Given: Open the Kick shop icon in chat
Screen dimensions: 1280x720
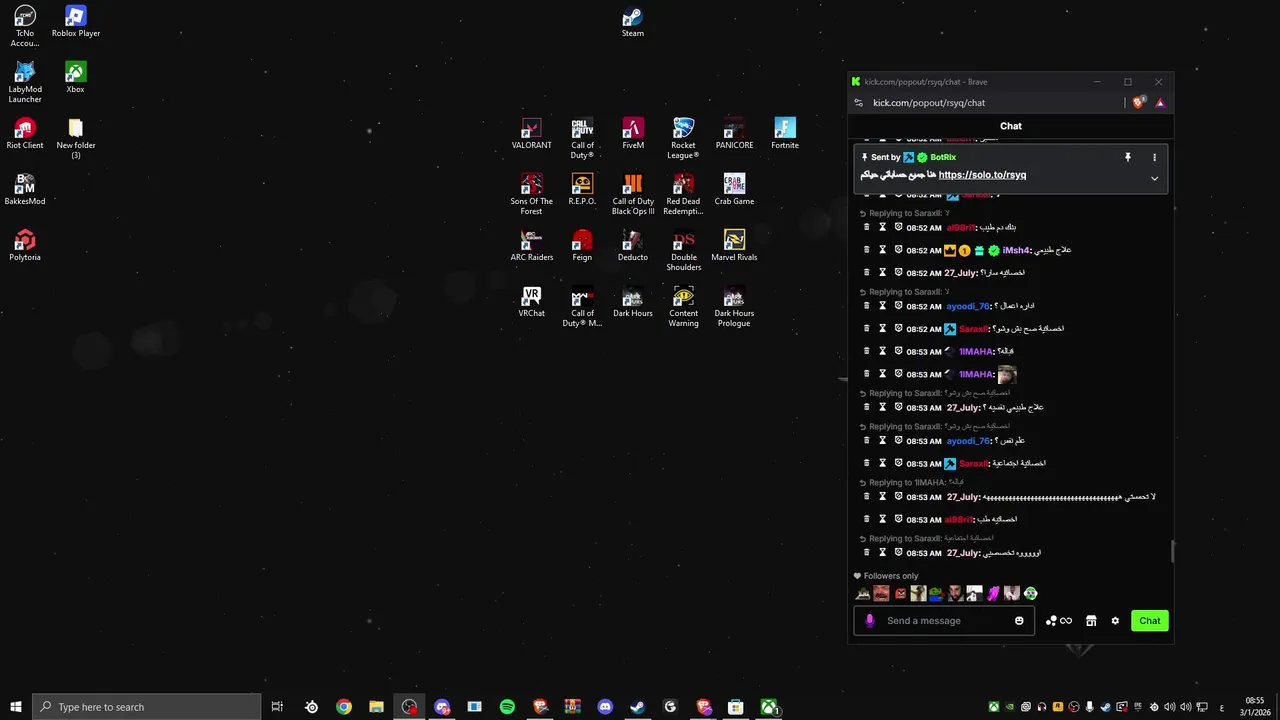Looking at the screenshot, I should point(1091,621).
